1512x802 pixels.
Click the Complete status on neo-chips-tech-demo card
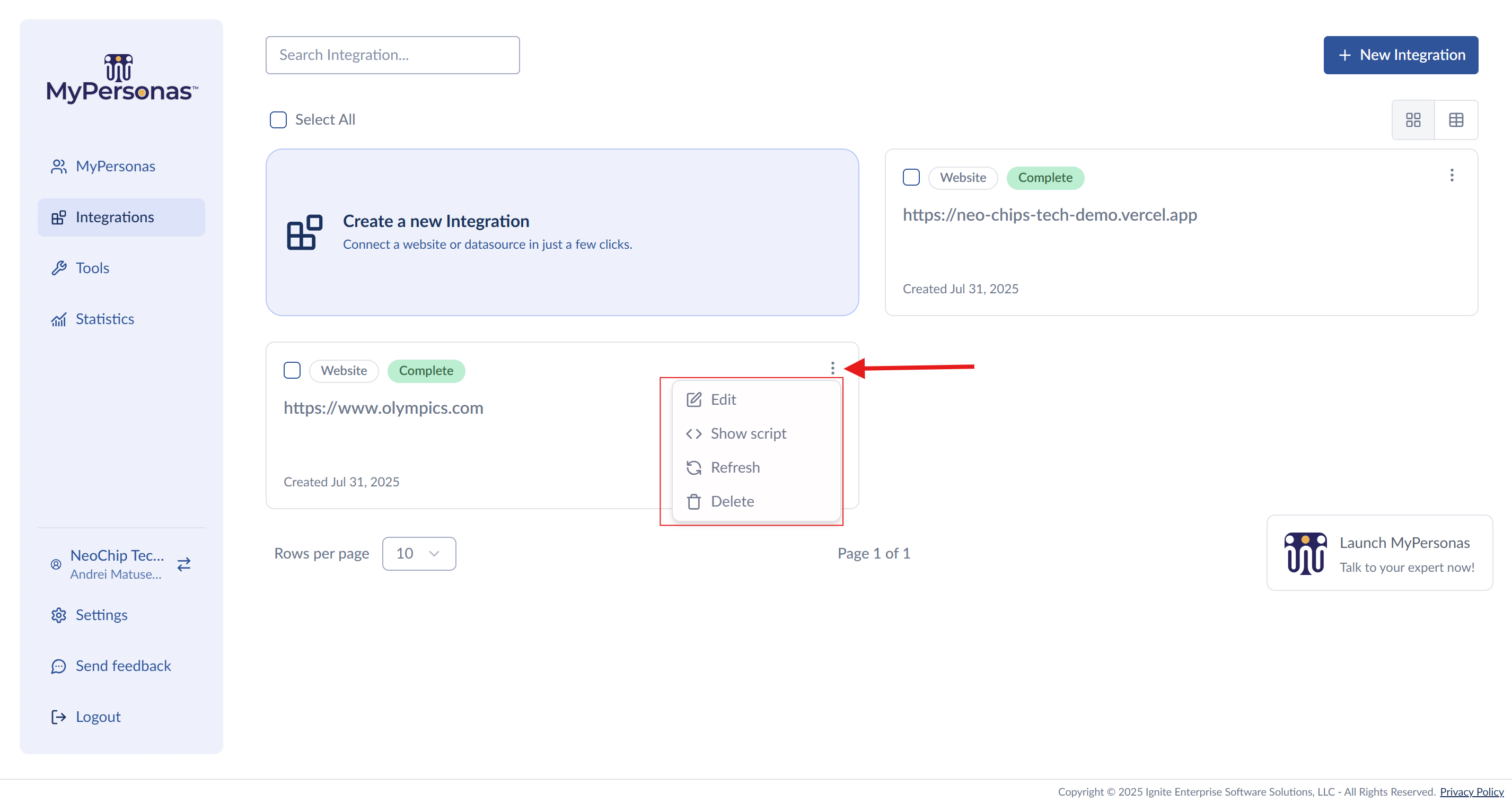coord(1045,178)
